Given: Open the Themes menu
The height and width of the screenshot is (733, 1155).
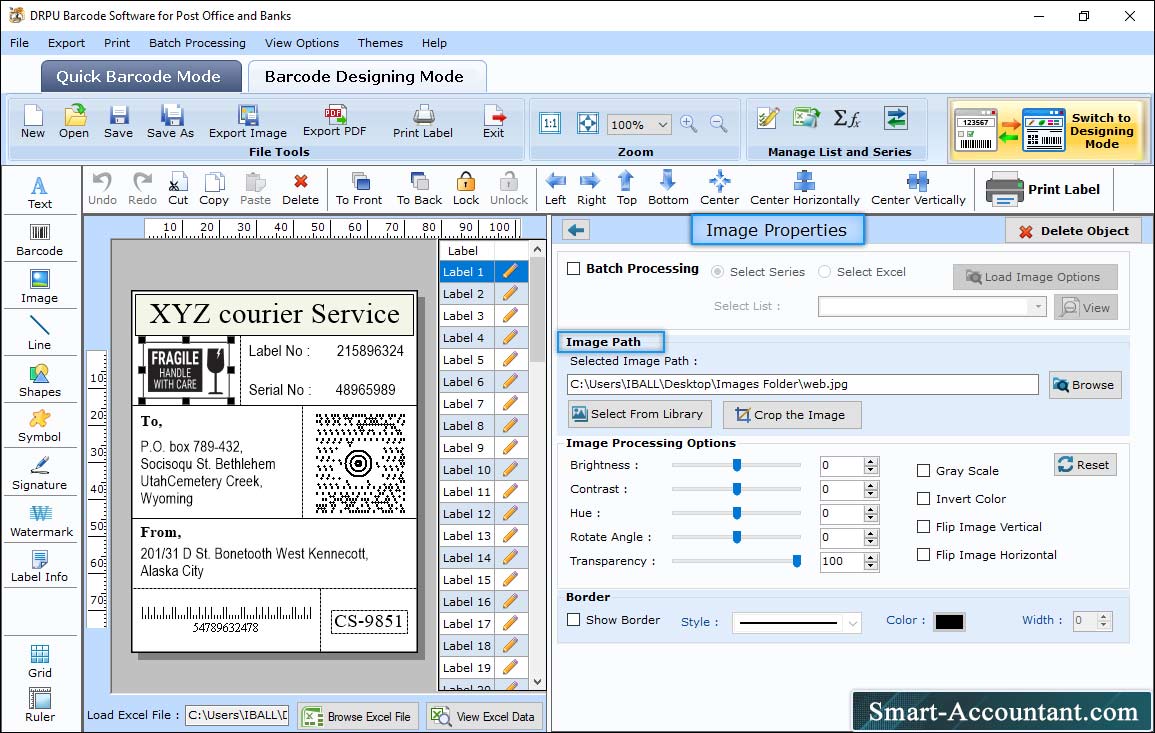Looking at the screenshot, I should [x=380, y=43].
